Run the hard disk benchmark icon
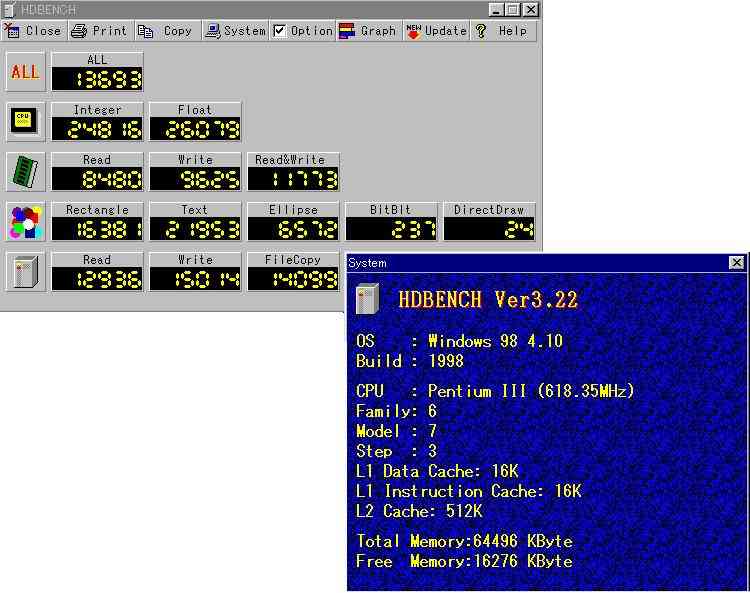 point(25,272)
